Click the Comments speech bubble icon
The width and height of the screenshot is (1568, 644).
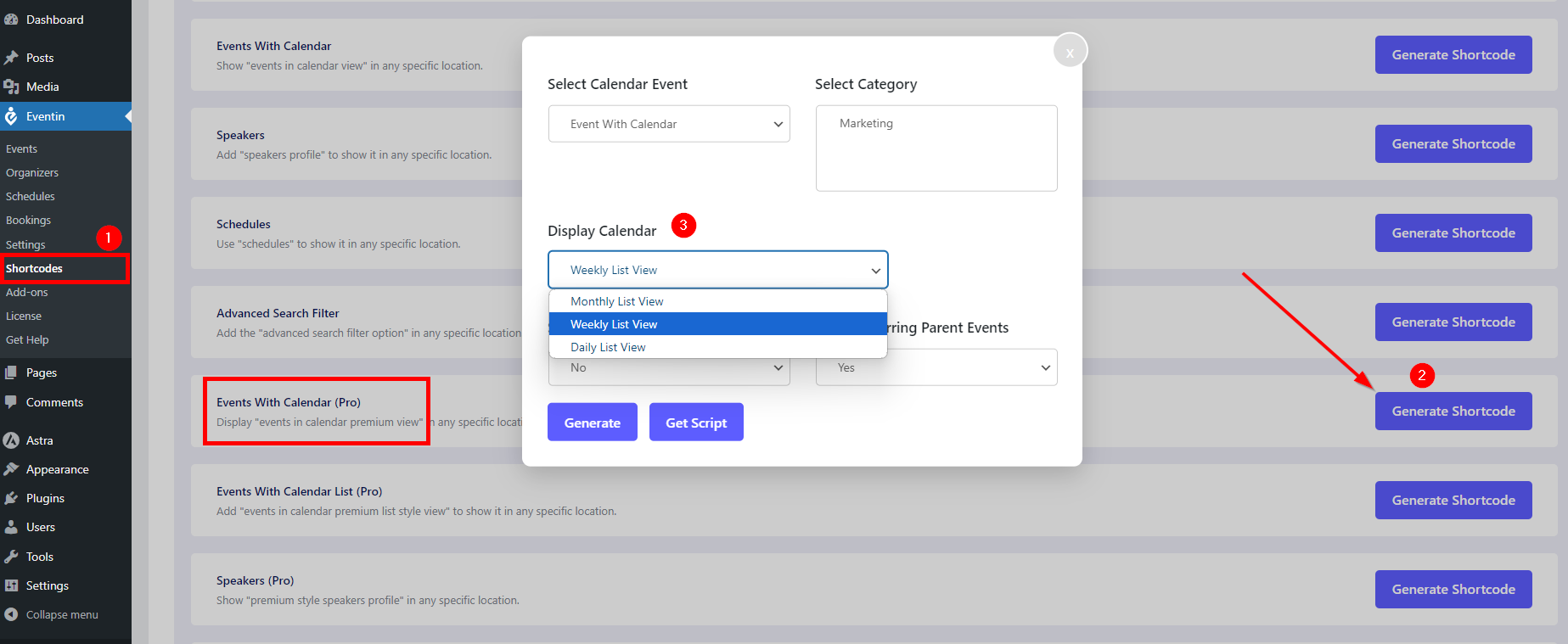(11, 402)
